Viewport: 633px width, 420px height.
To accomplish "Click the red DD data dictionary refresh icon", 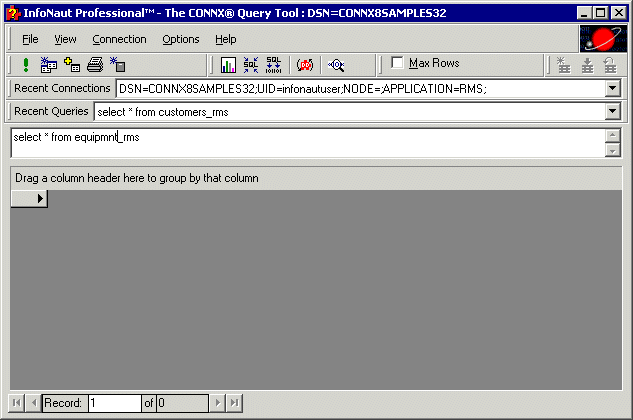I will [305, 65].
